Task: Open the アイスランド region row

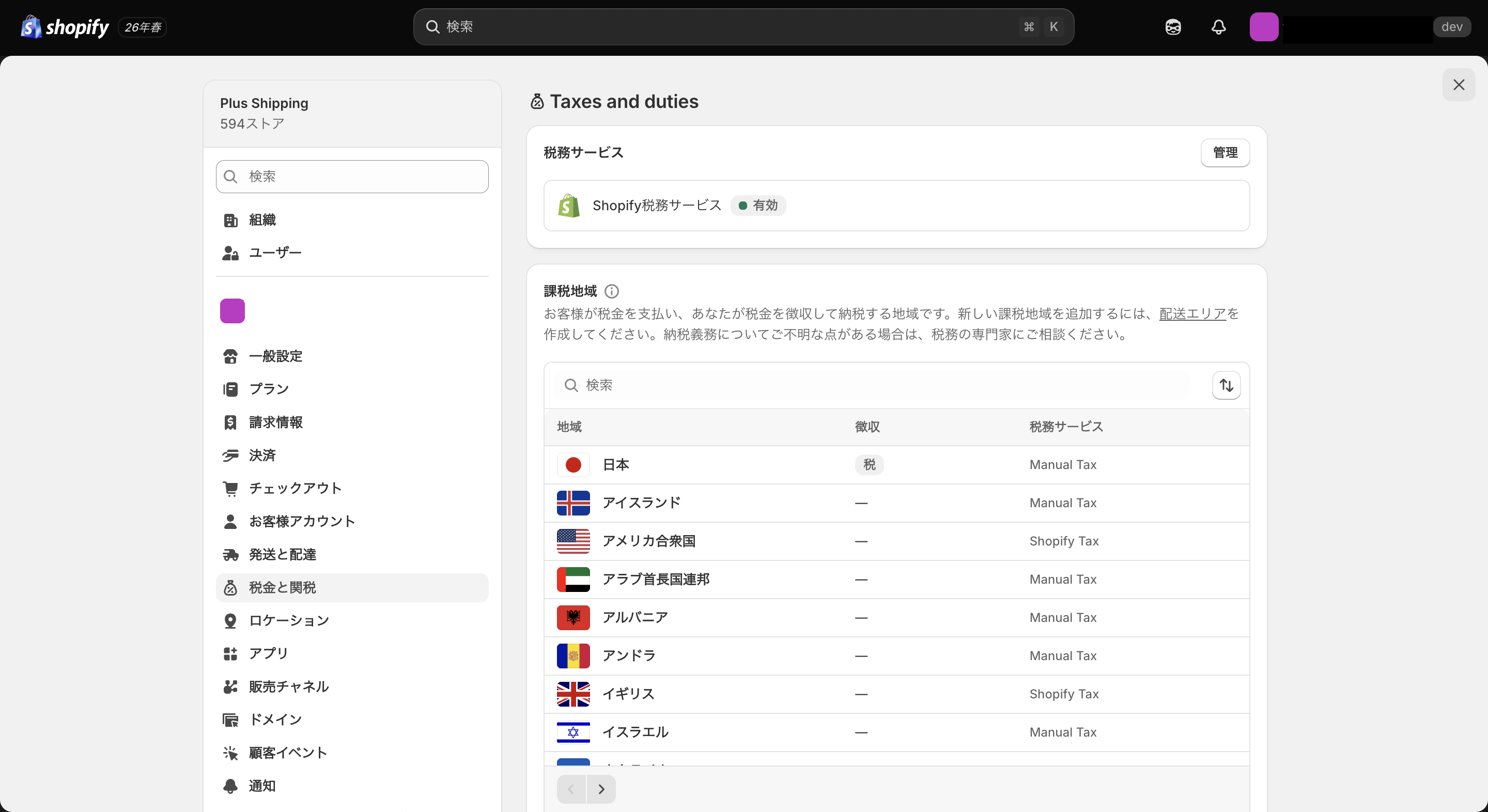Action: (896, 503)
